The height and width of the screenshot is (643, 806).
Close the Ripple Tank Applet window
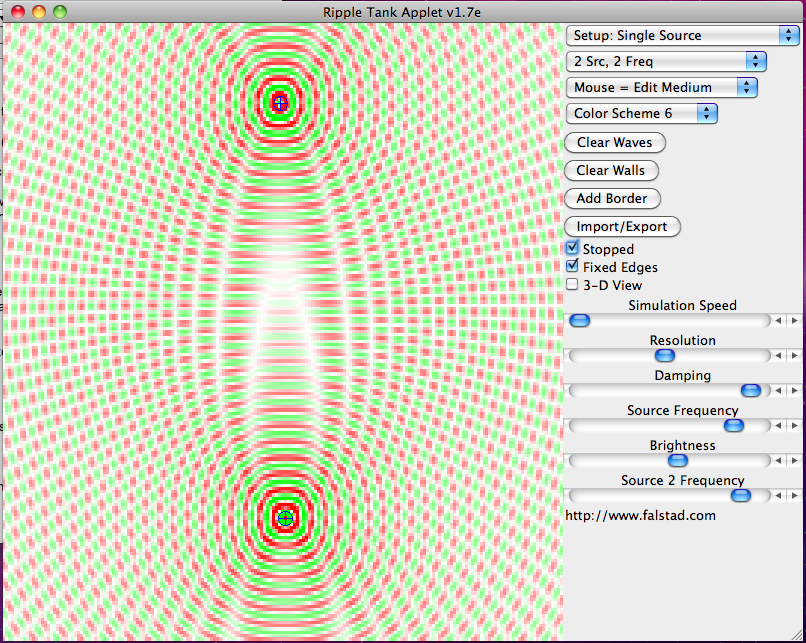coord(18,11)
